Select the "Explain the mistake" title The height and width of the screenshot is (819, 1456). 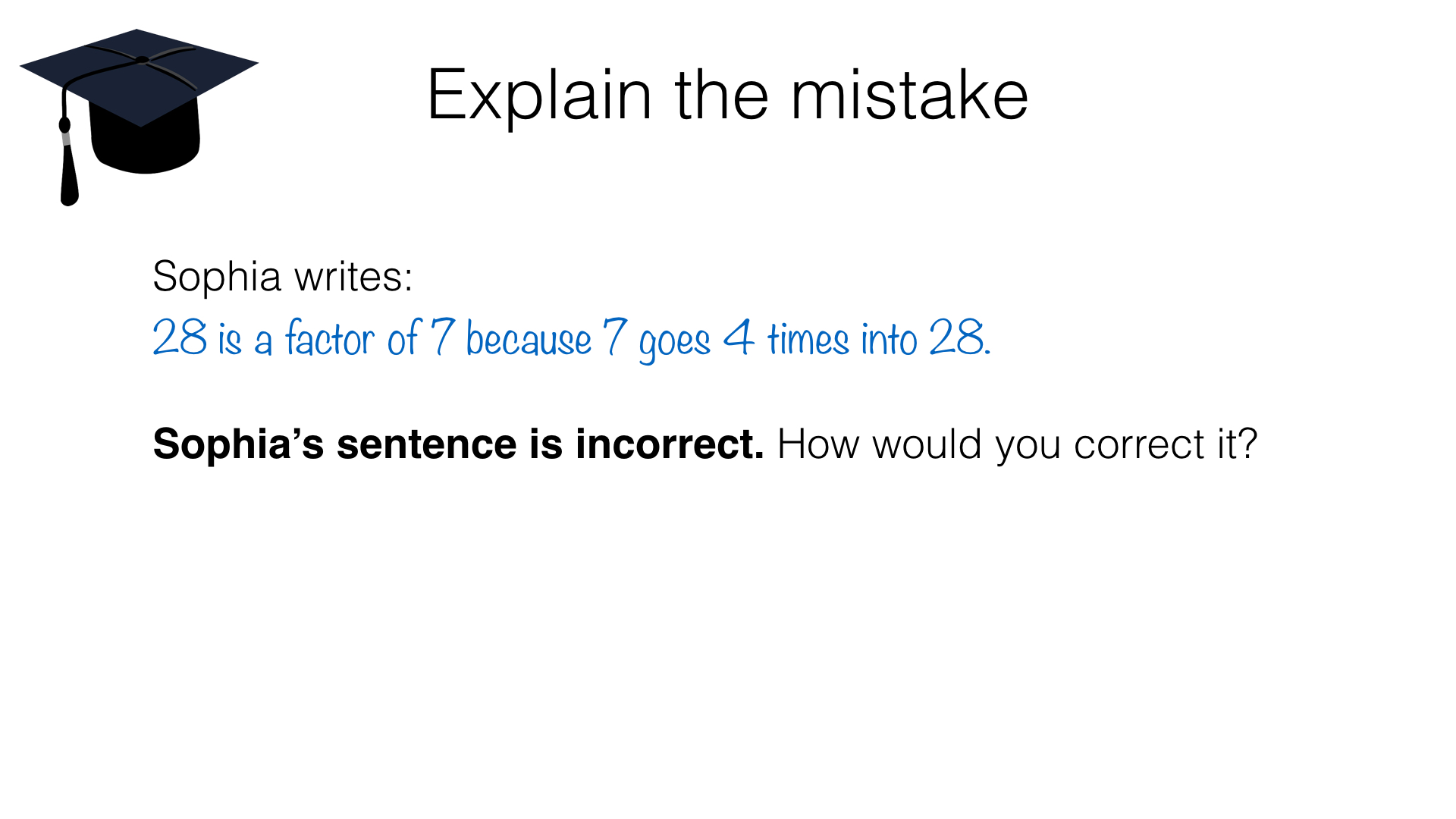(727, 96)
